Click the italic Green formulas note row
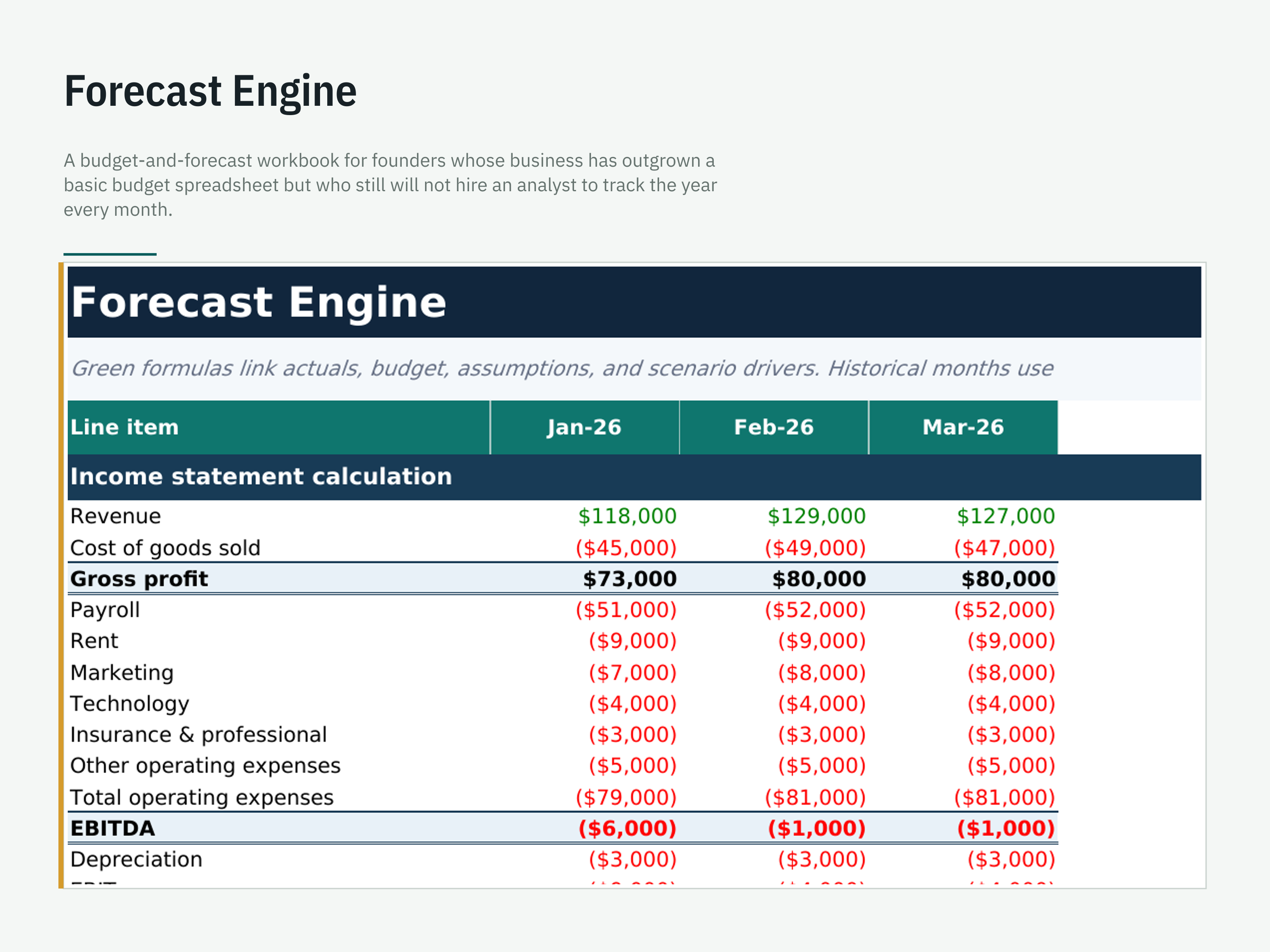 click(634, 369)
